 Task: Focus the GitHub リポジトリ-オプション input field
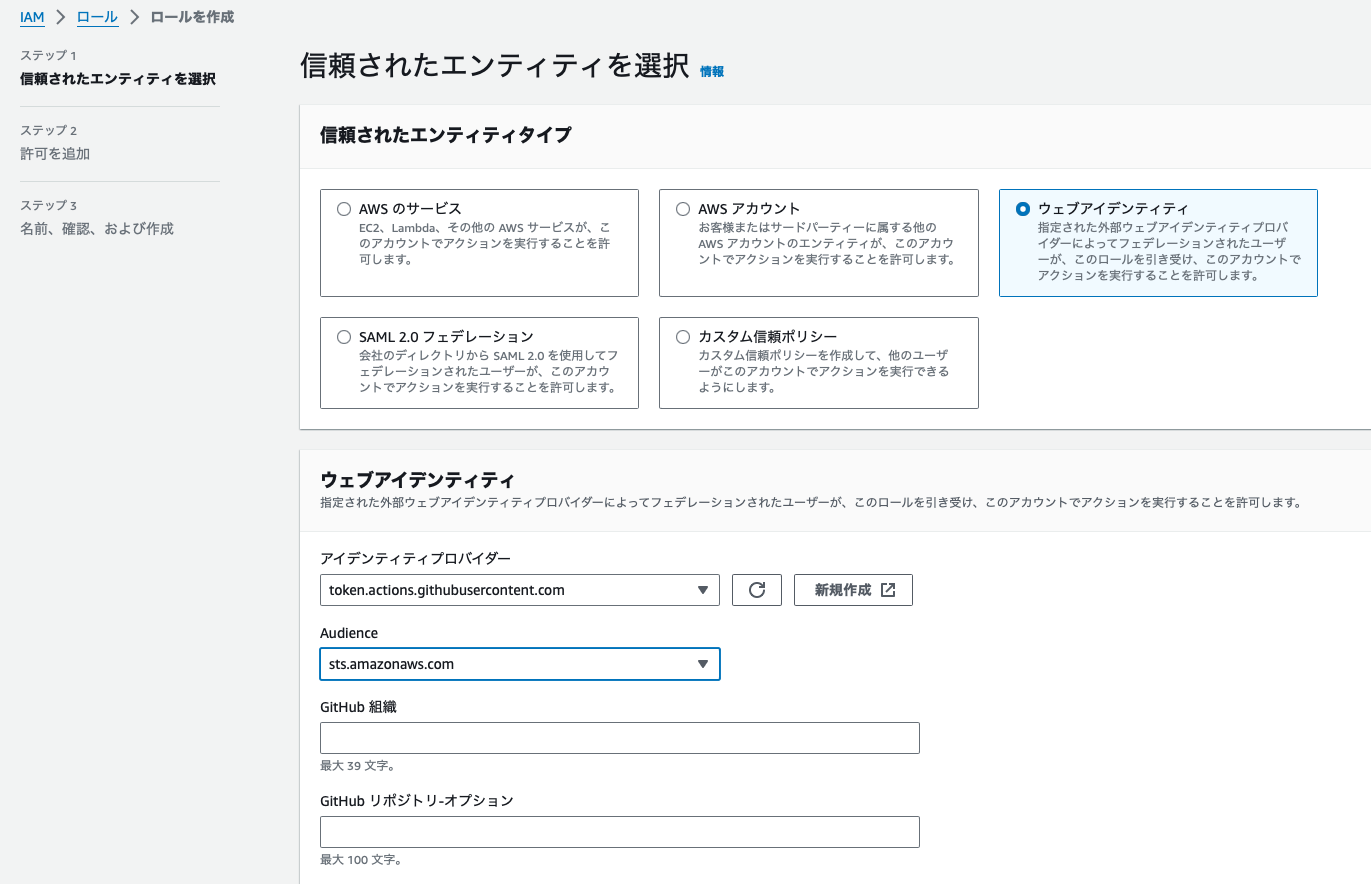click(620, 832)
